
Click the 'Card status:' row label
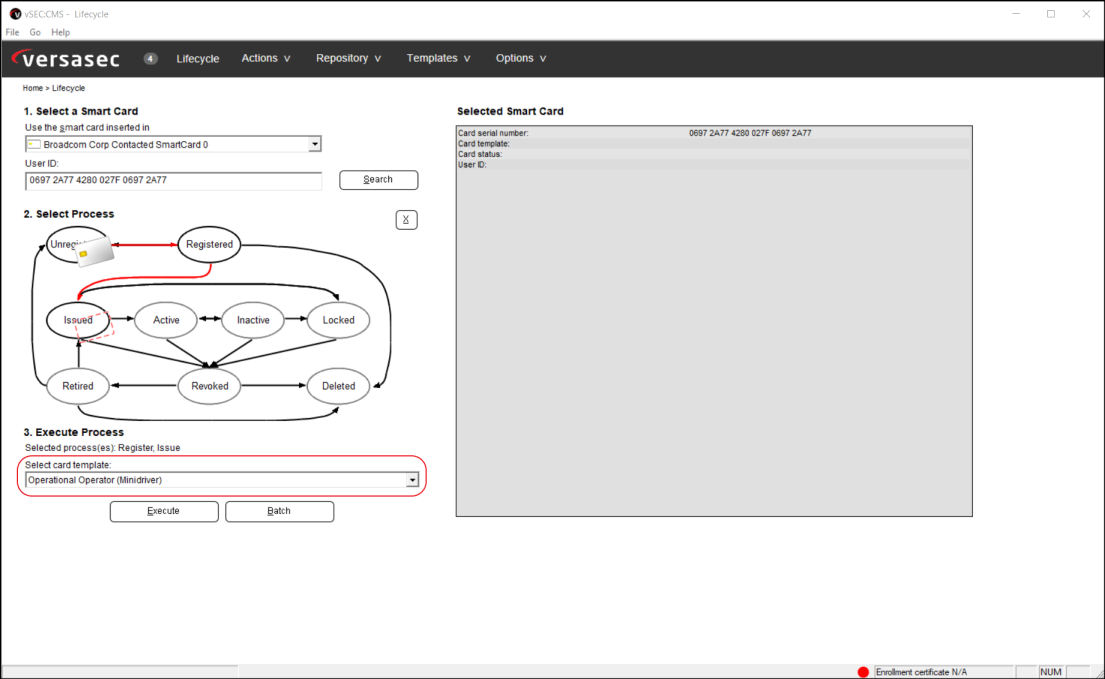[x=480, y=154]
